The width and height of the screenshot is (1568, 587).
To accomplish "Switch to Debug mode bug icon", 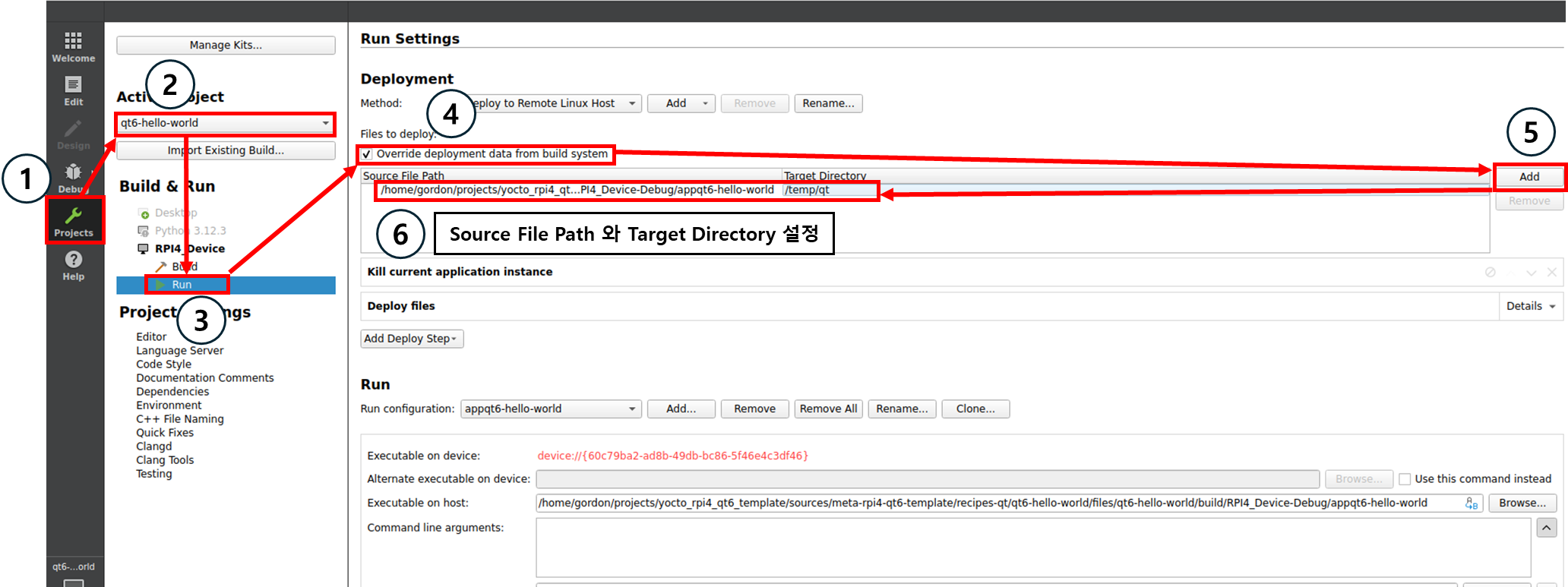I will click(73, 172).
